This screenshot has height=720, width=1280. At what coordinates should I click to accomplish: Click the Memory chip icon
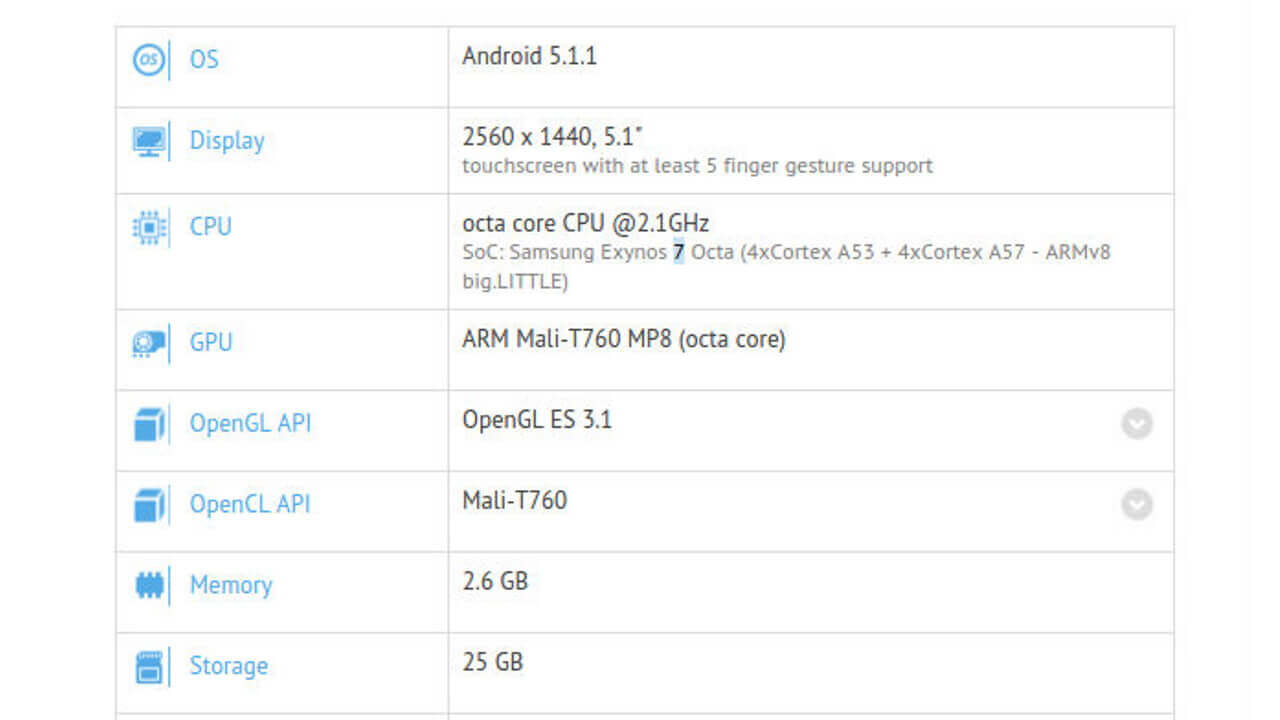[149, 585]
